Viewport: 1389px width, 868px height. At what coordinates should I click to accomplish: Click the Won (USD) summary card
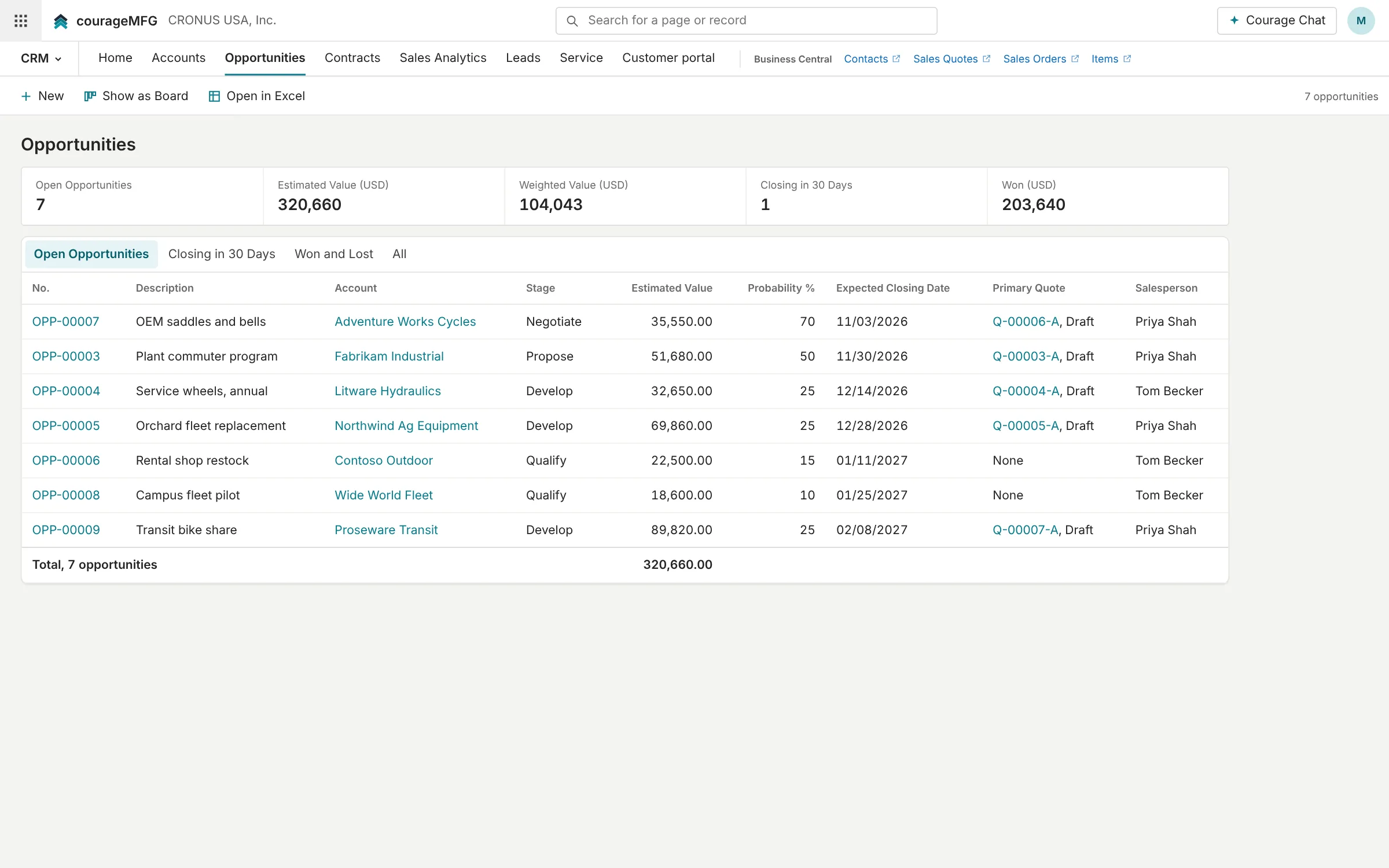pos(1108,196)
